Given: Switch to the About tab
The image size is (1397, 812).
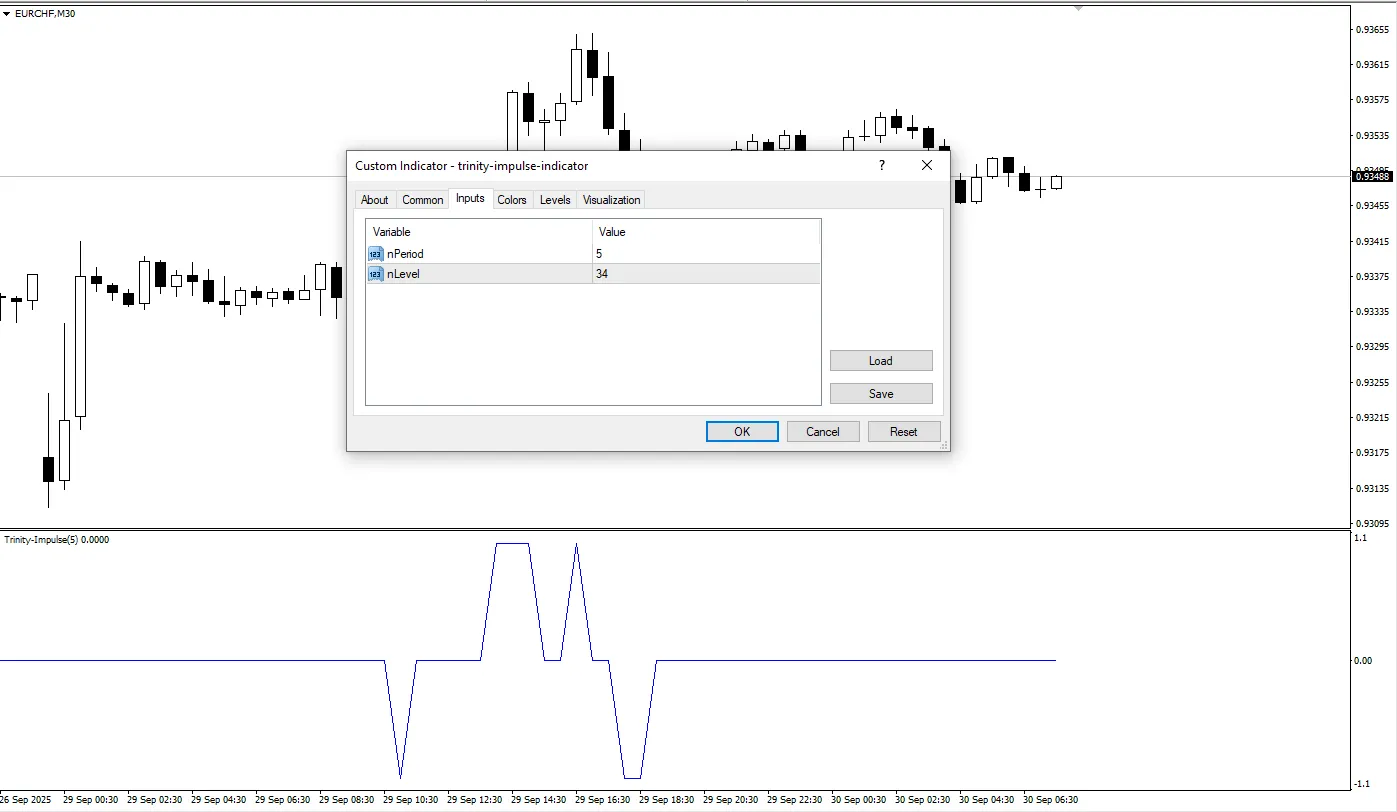Looking at the screenshot, I should [x=374, y=200].
